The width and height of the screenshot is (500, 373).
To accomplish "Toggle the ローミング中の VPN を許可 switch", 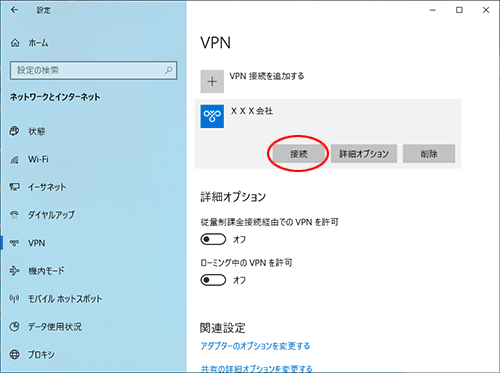I will tap(213, 280).
